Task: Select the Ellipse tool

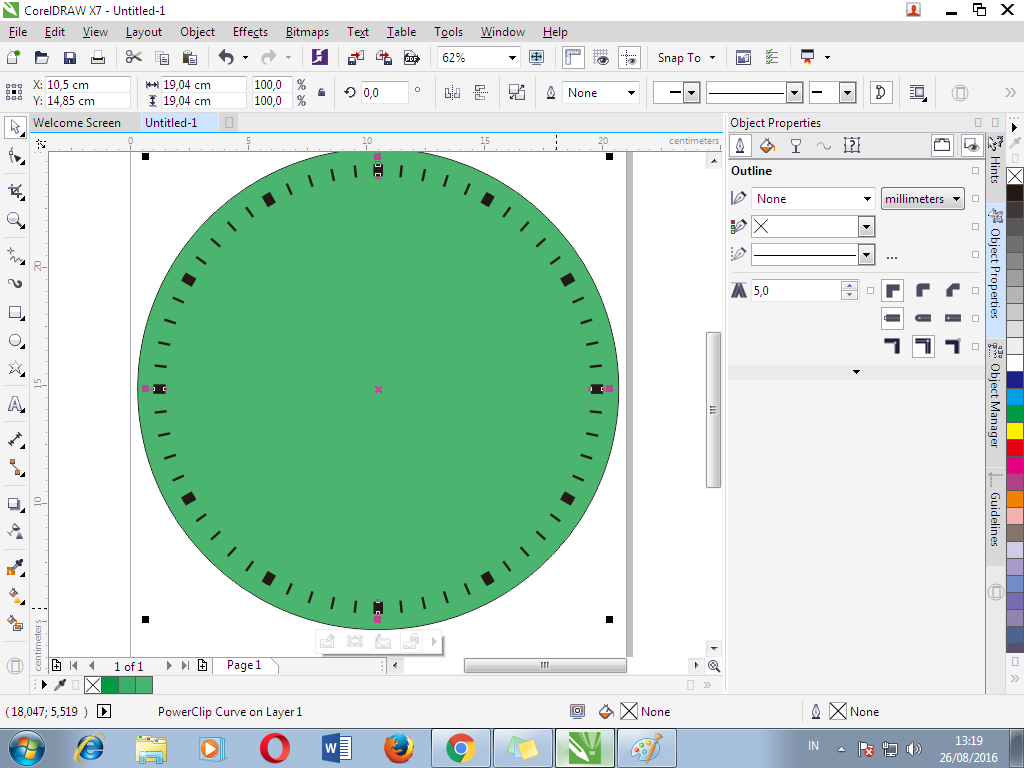Action: point(14,340)
